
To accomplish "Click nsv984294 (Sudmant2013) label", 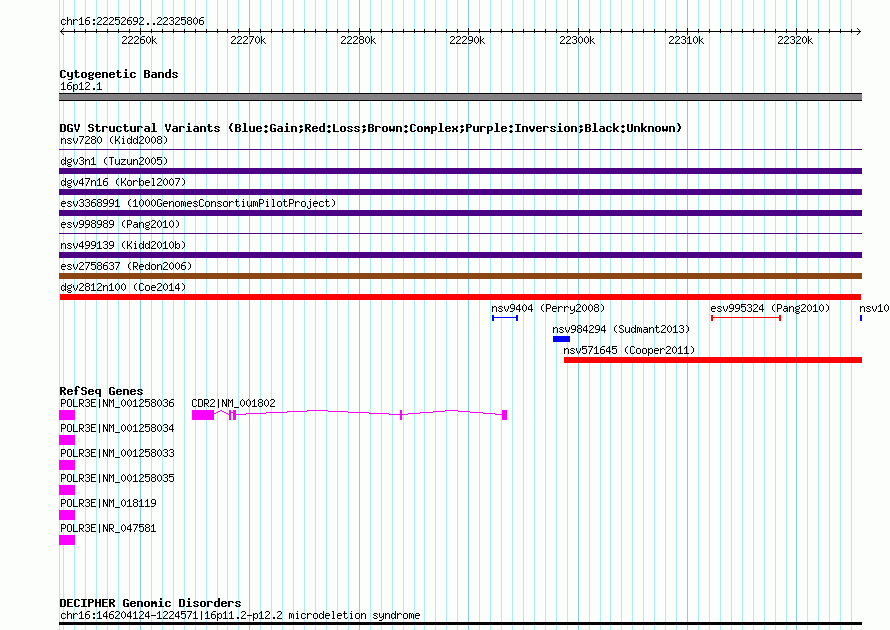I will (x=621, y=329).
